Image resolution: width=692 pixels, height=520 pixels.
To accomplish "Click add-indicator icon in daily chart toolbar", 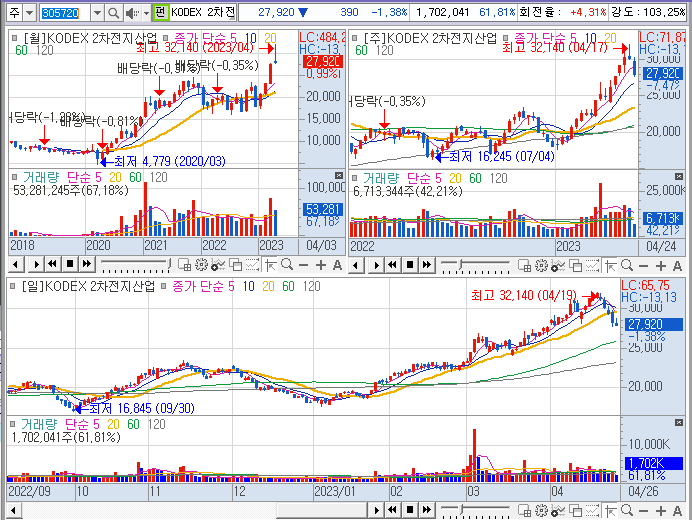I will click(x=558, y=511).
